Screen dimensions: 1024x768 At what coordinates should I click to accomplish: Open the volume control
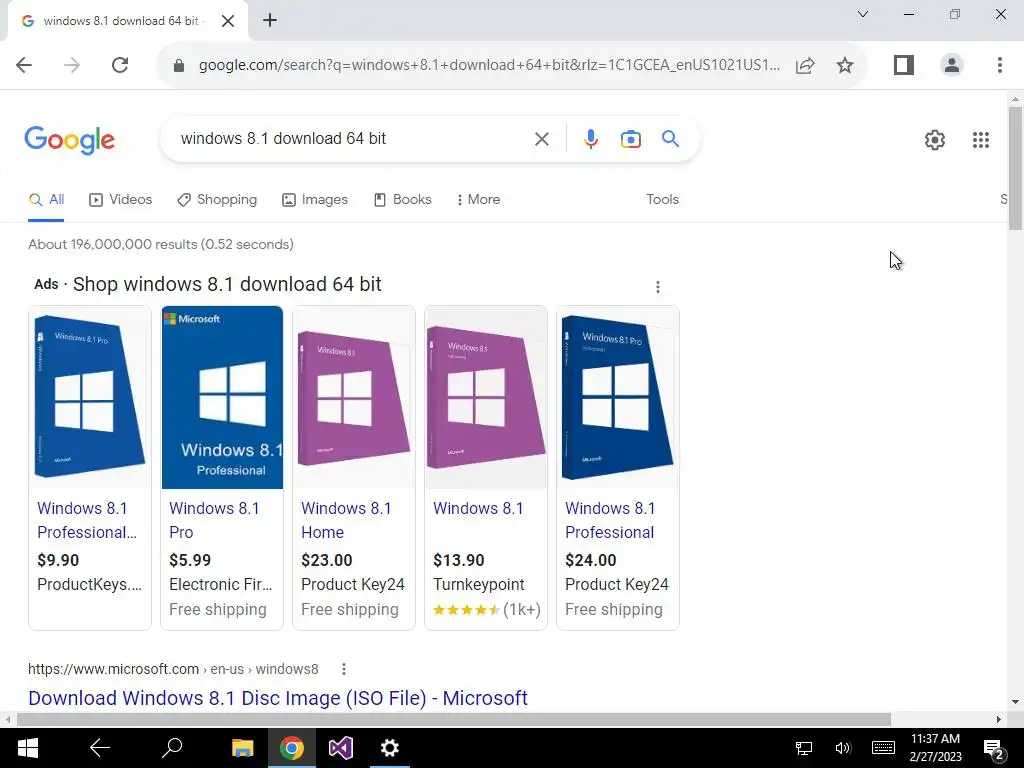(x=842, y=748)
